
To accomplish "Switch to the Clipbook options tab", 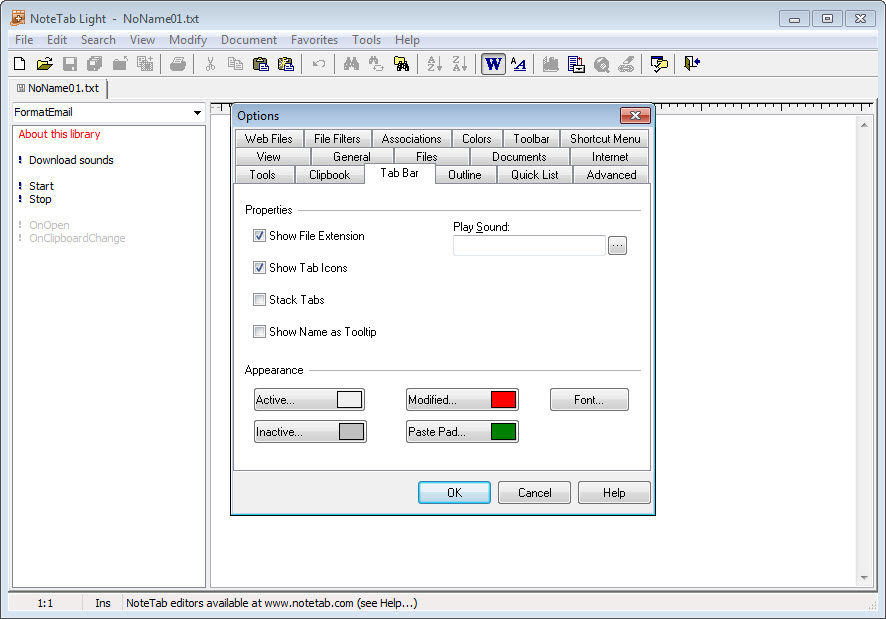I will pyautogui.click(x=329, y=175).
